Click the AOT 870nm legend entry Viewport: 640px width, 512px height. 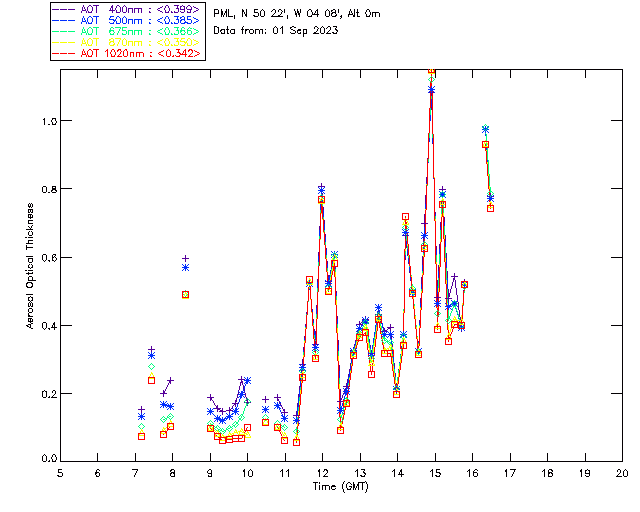tap(128, 42)
